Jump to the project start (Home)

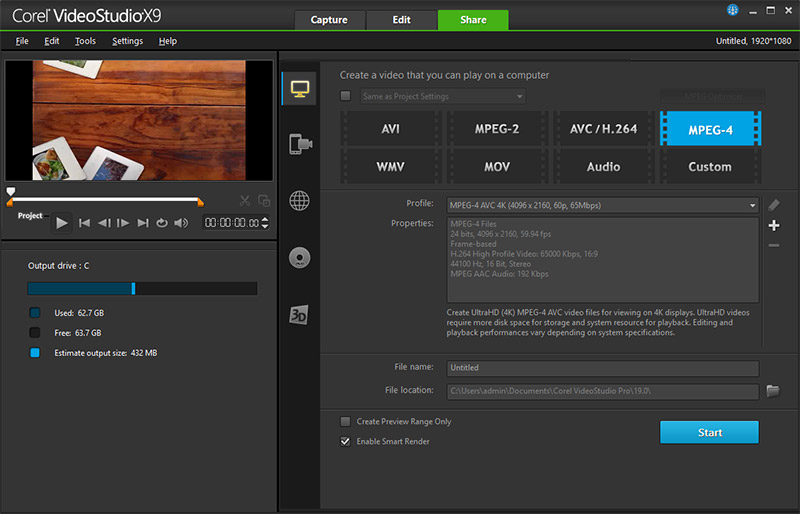[x=85, y=223]
